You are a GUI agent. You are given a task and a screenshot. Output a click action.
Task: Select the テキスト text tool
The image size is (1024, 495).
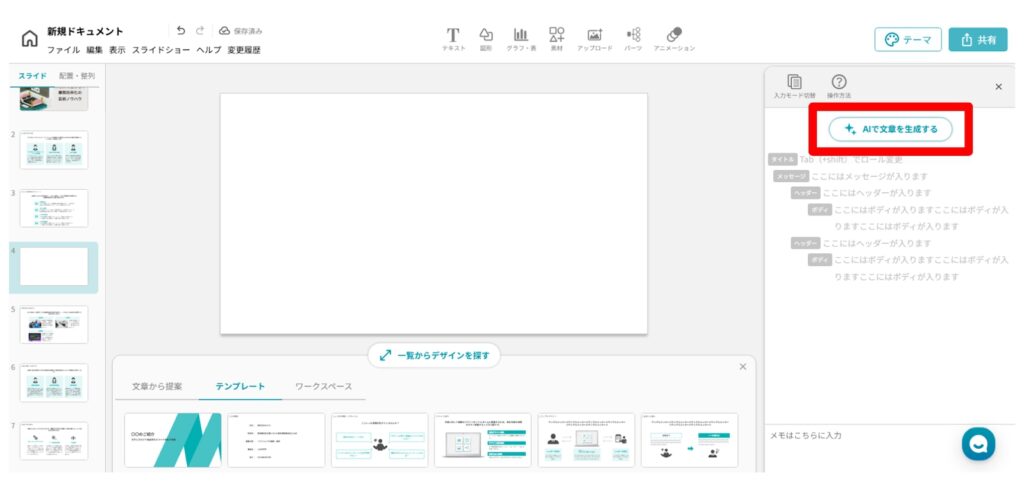click(454, 38)
